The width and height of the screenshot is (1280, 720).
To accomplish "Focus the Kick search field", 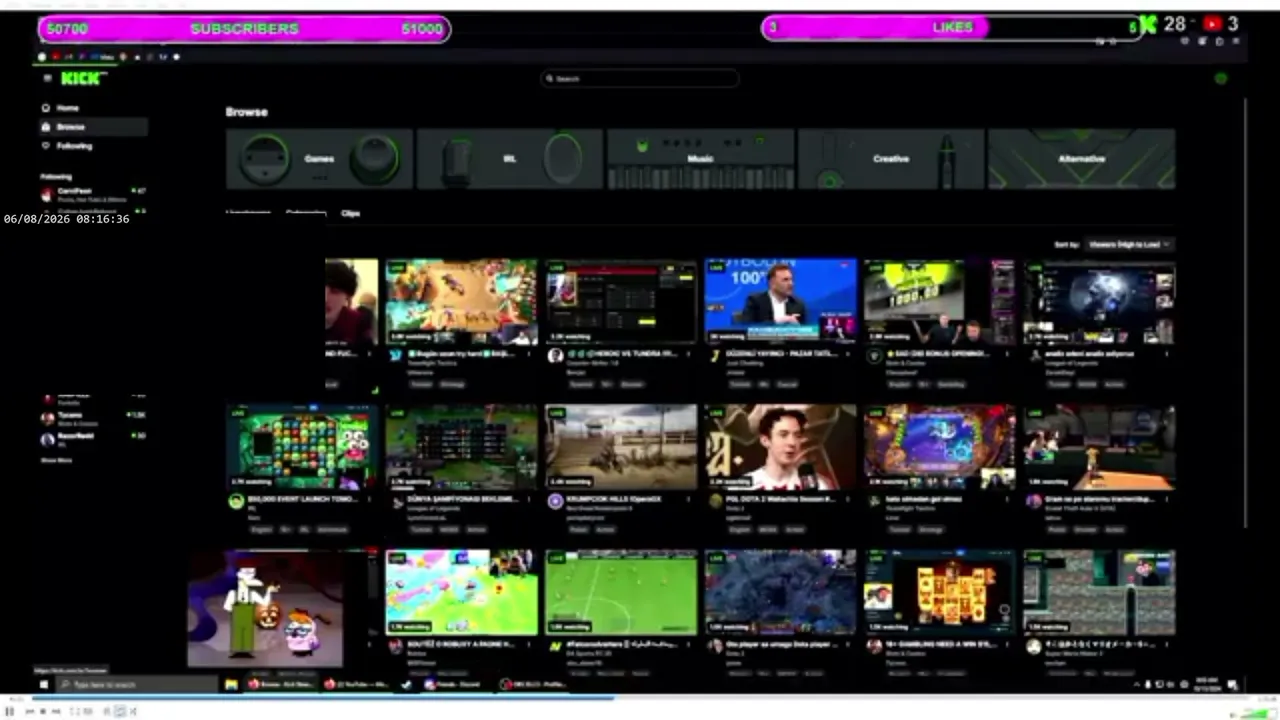I will [640, 78].
